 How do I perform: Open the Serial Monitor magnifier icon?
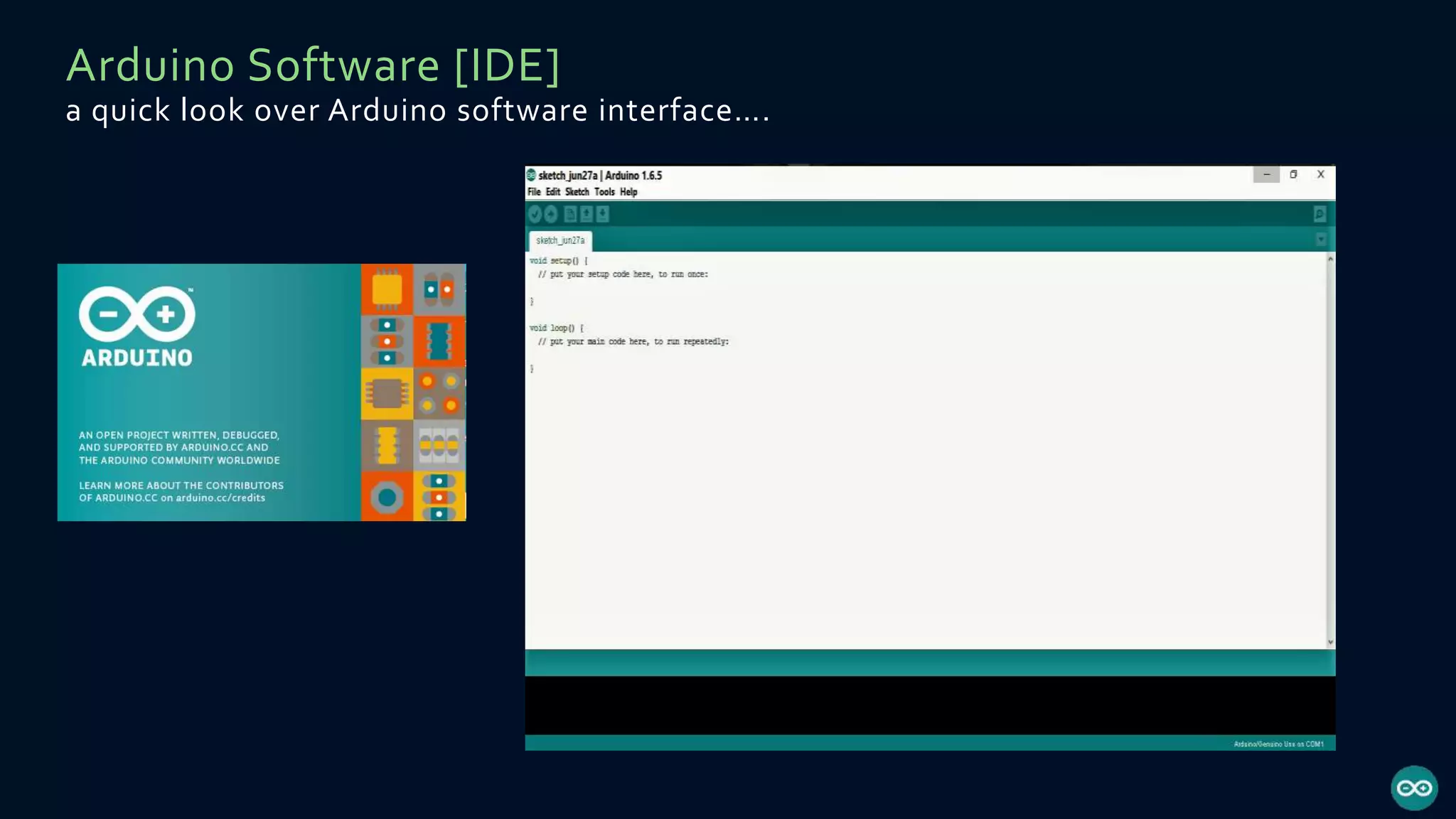(x=1319, y=214)
